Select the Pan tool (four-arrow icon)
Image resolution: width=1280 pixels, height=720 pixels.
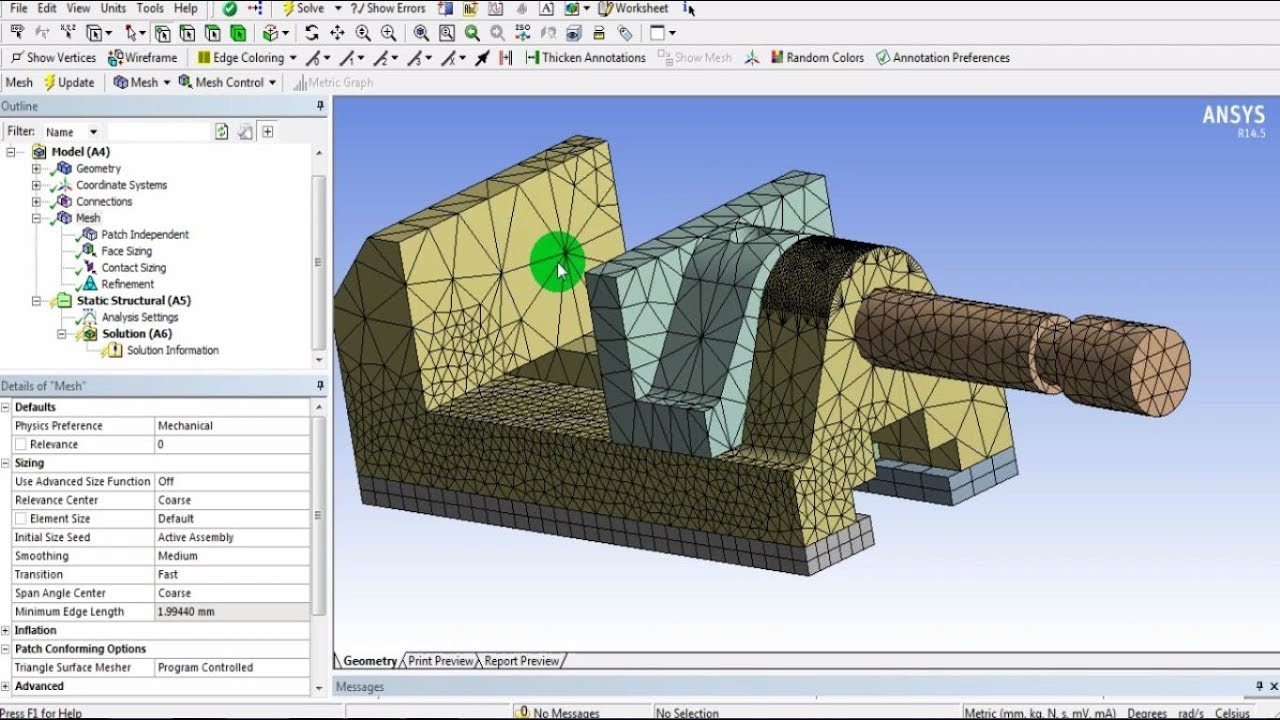(x=337, y=33)
